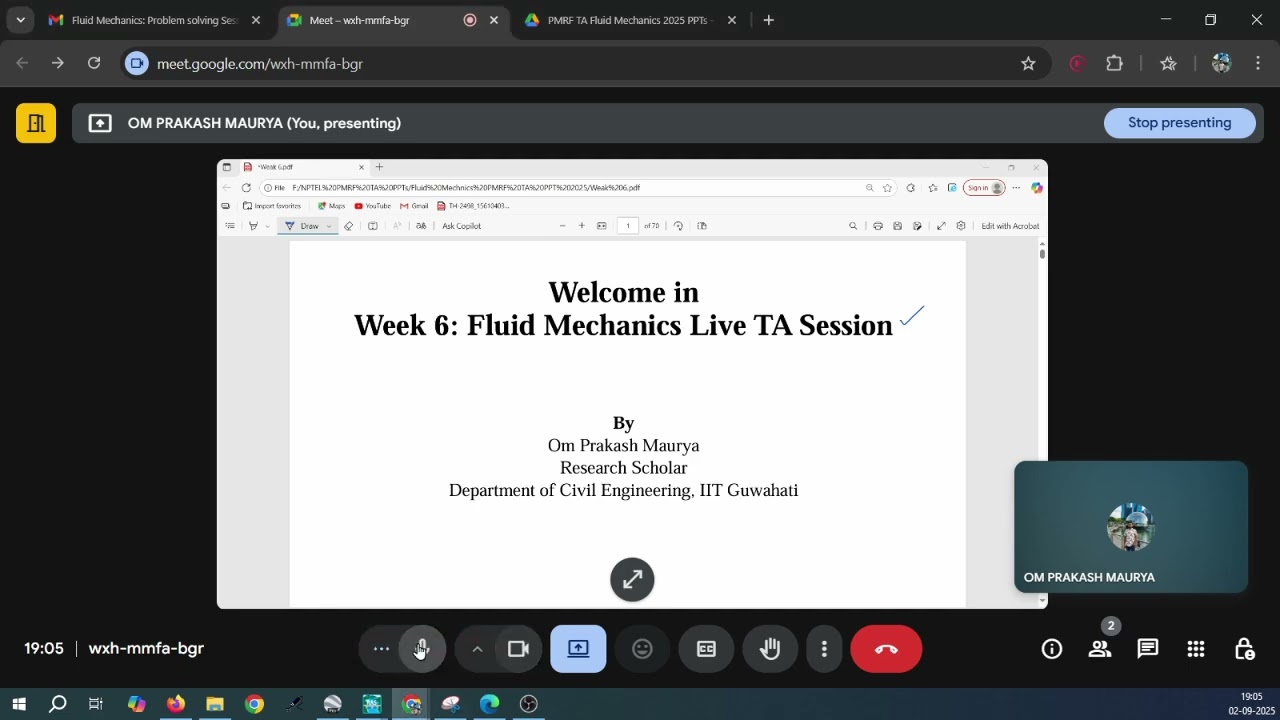Click page number field in PDF toolbar

628,226
